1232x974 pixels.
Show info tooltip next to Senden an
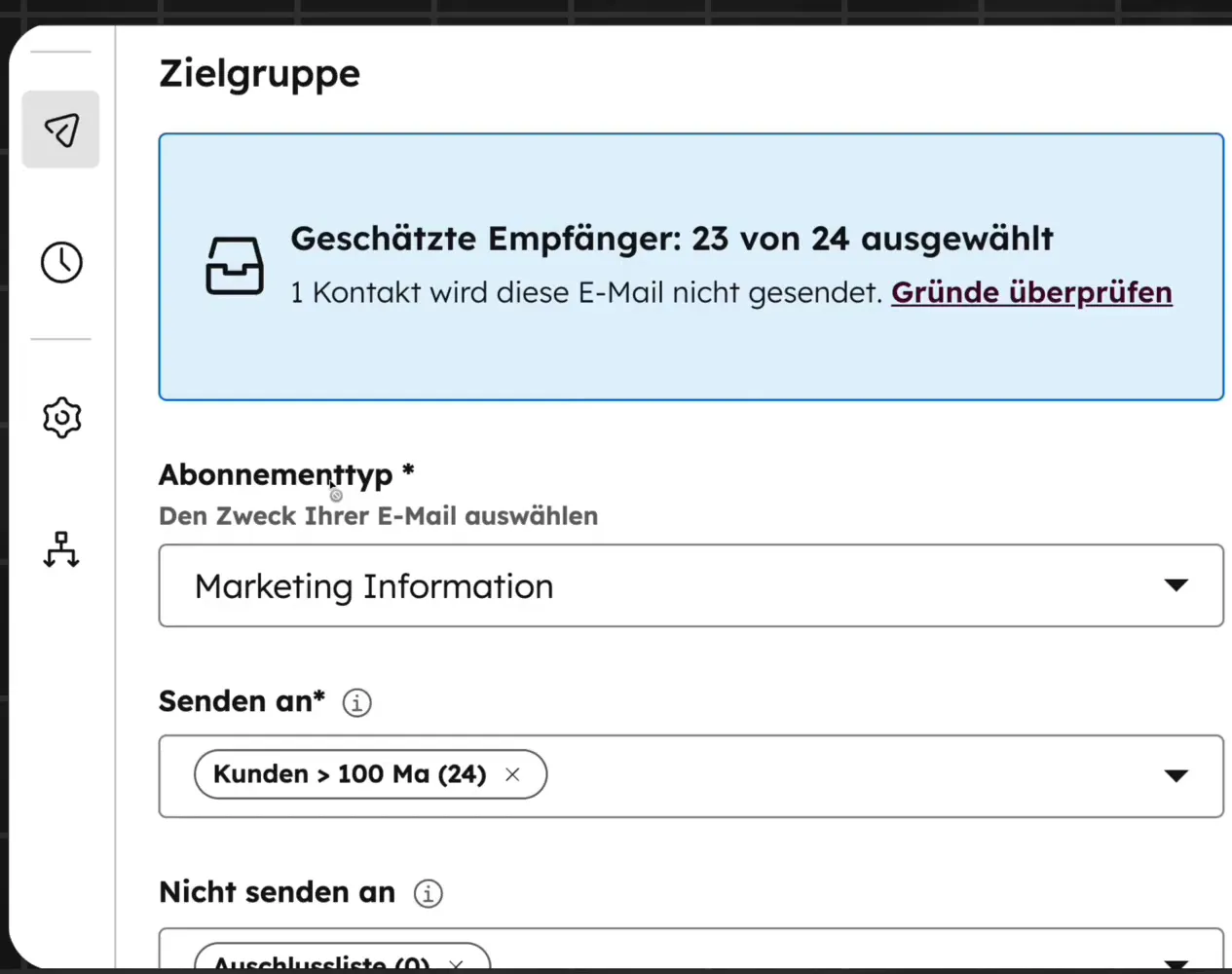(x=356, y=702)
